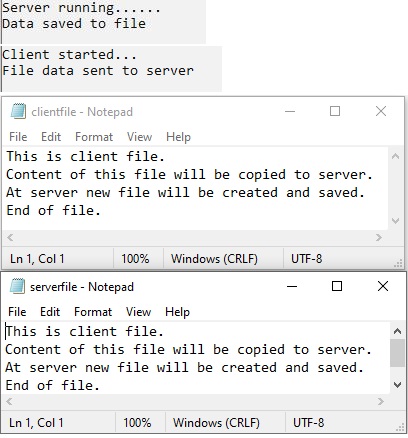Click scroll up arrow in clientfile window
The width and height of the screenshot is (408, 438).
[396, 156]
